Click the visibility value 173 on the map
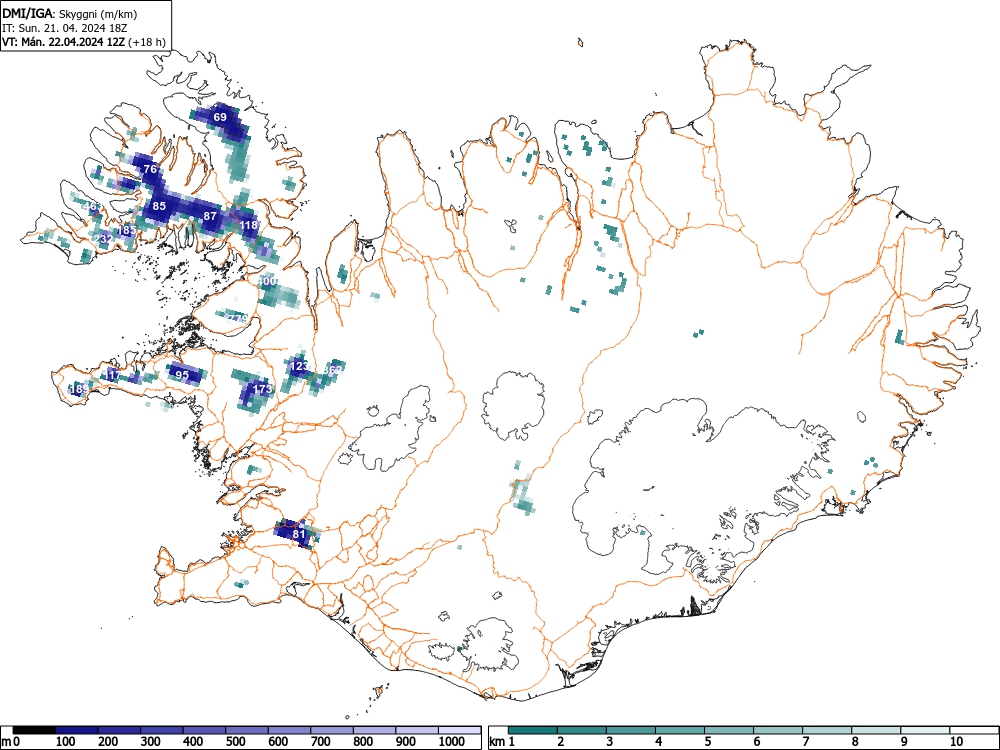Viewport: 1000px width, 750px height. point(263,388)
